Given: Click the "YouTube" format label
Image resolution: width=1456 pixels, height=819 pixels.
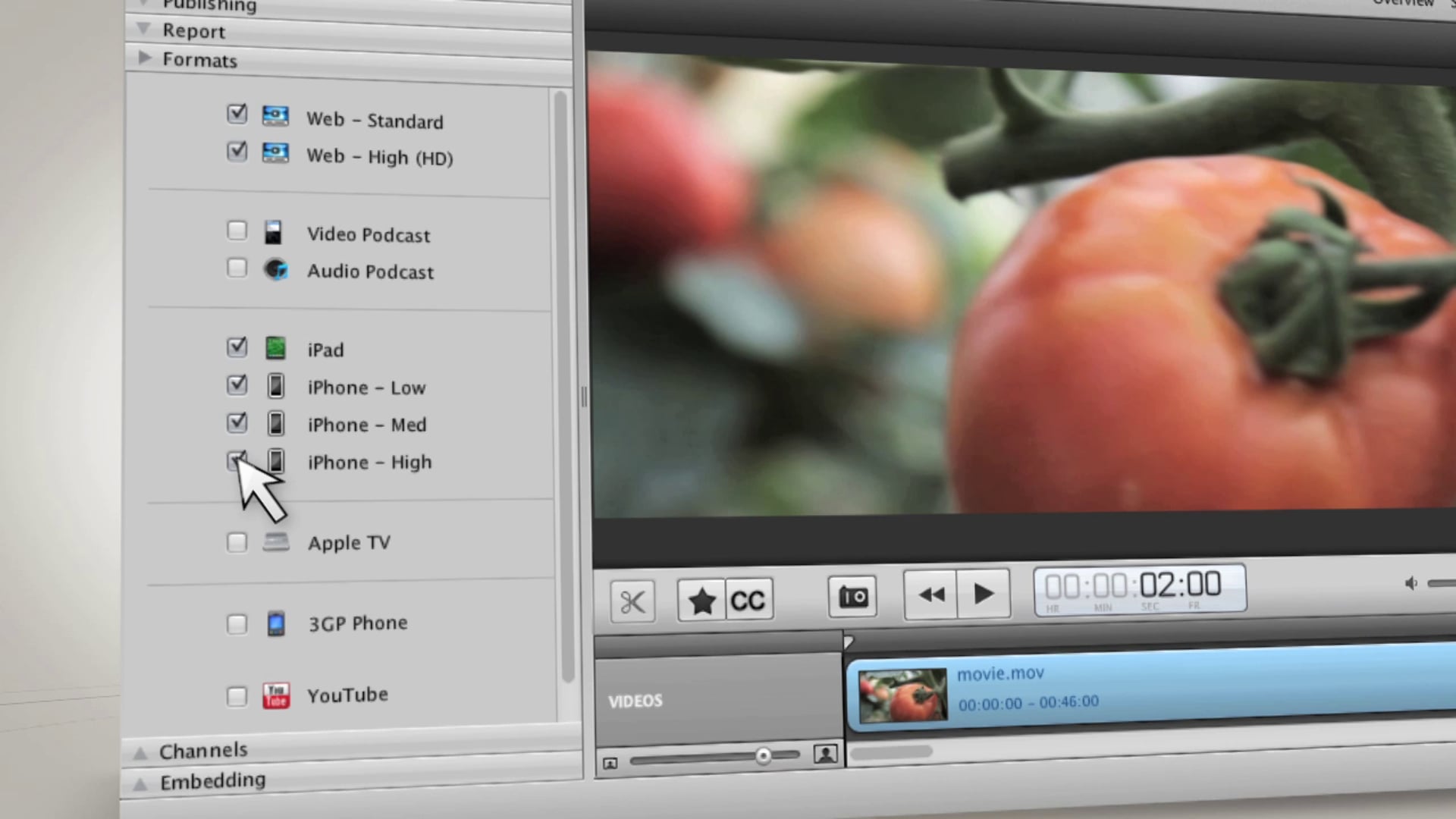Looking at the screenshot, I should point(348,695).
